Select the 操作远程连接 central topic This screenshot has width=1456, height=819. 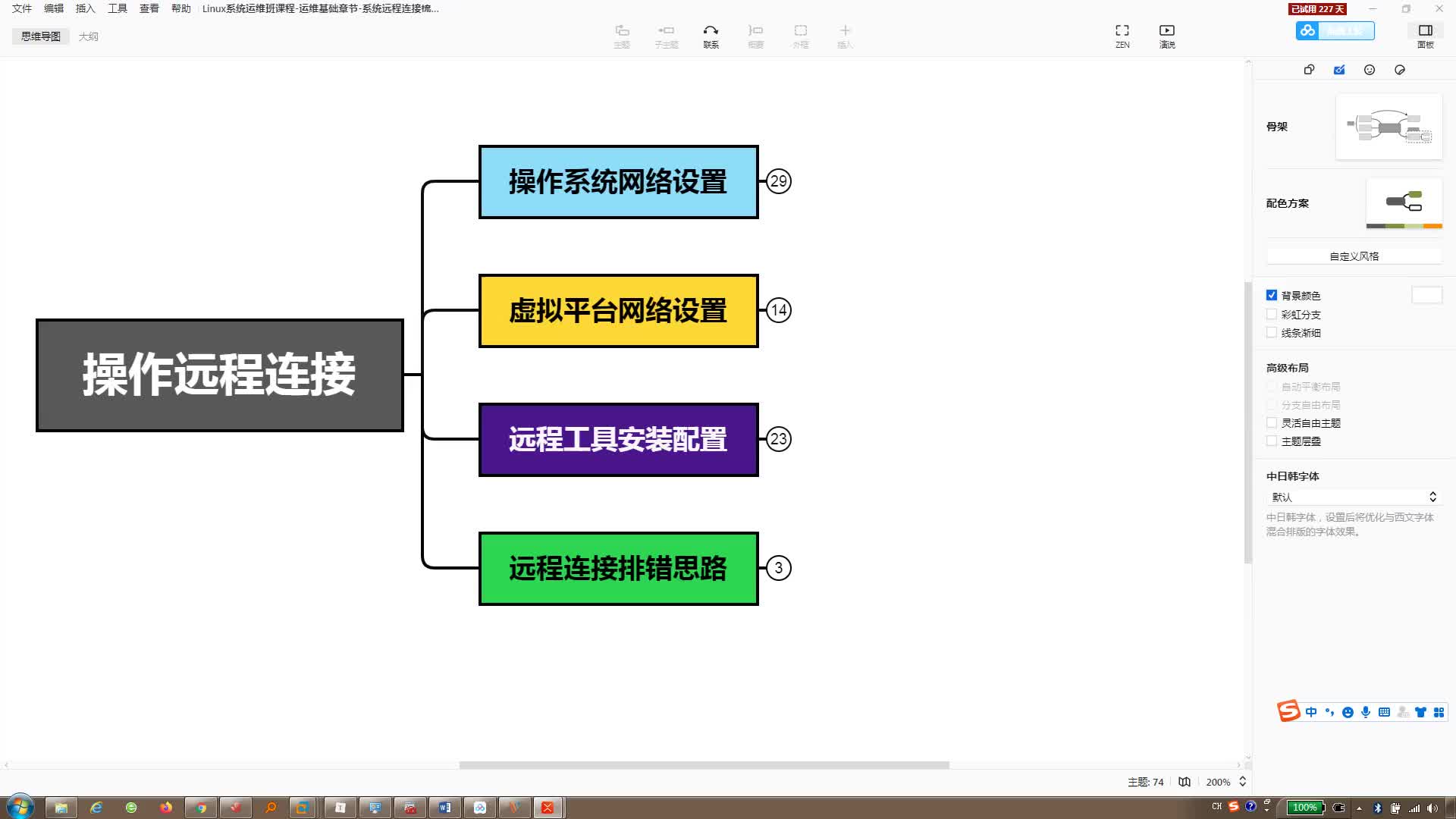tap(220, 375)
